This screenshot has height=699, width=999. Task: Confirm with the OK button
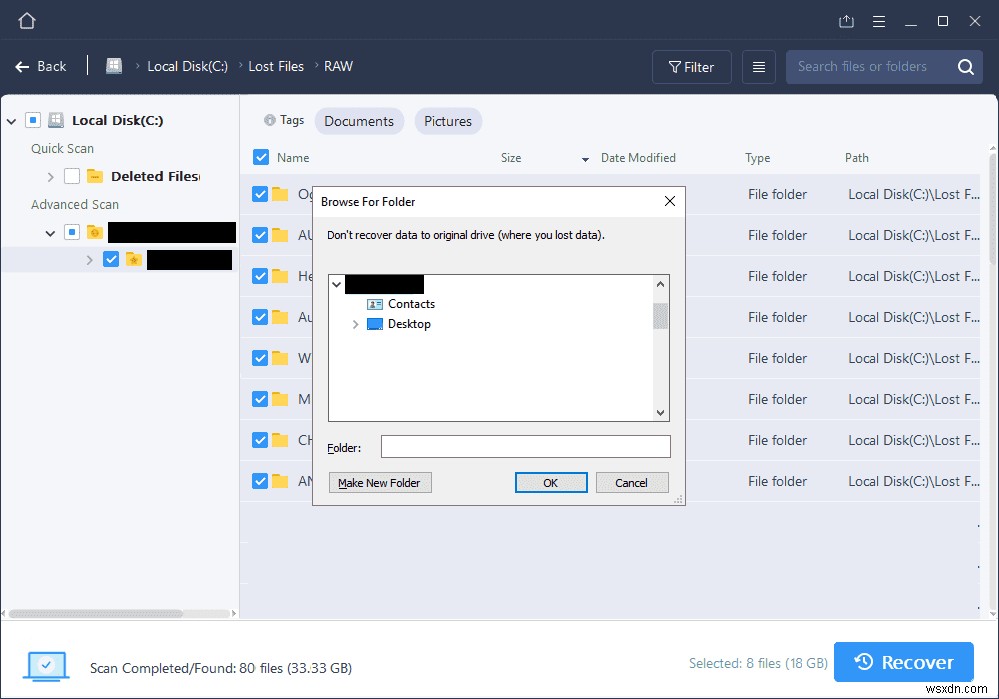point(550,482)
